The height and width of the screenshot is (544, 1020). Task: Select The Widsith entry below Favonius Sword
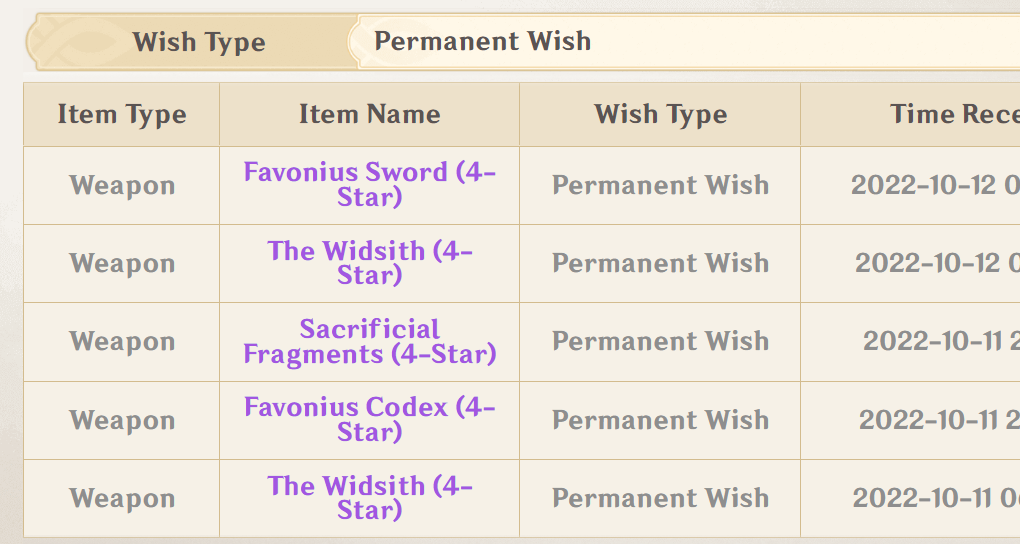369,263
